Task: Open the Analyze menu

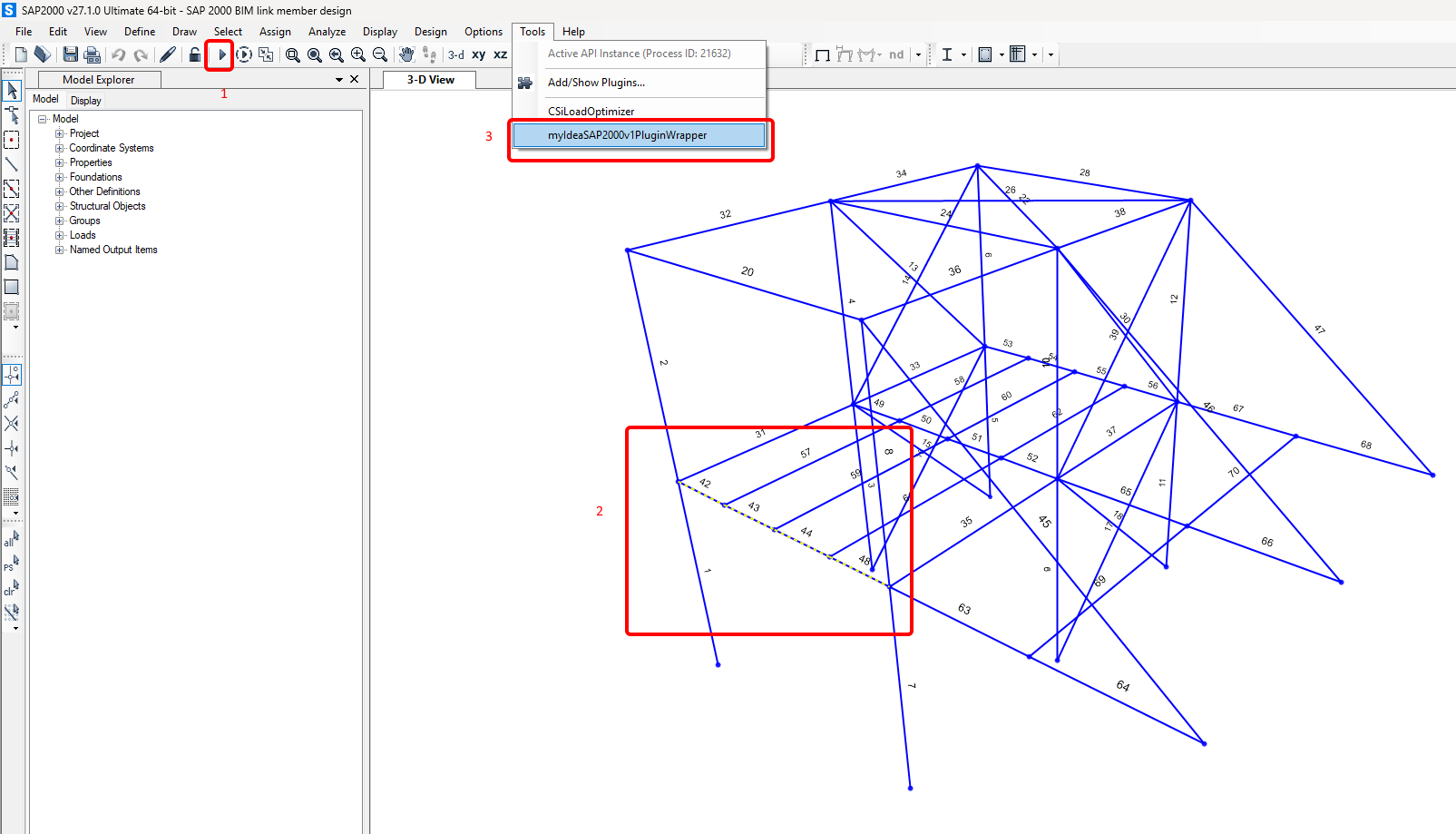Action: (327, 32)
